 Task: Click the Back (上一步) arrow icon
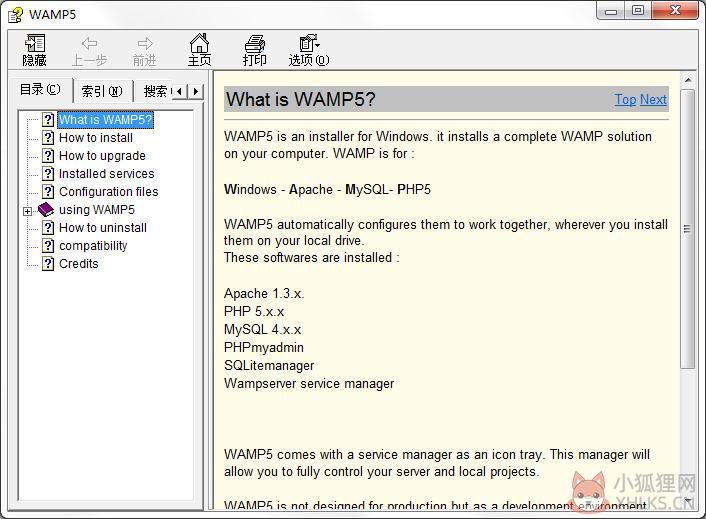pyautogui.click(x=89, y=44)
